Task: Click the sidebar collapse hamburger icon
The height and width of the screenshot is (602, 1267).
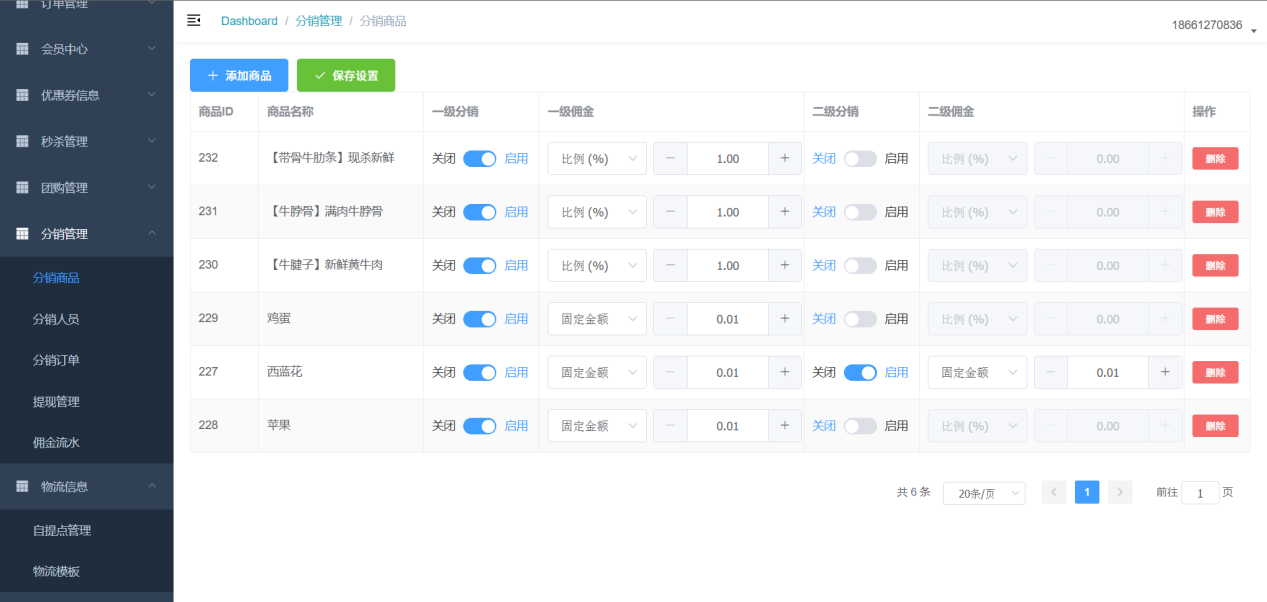Action: pyautogui.click(x=194, y=20)
